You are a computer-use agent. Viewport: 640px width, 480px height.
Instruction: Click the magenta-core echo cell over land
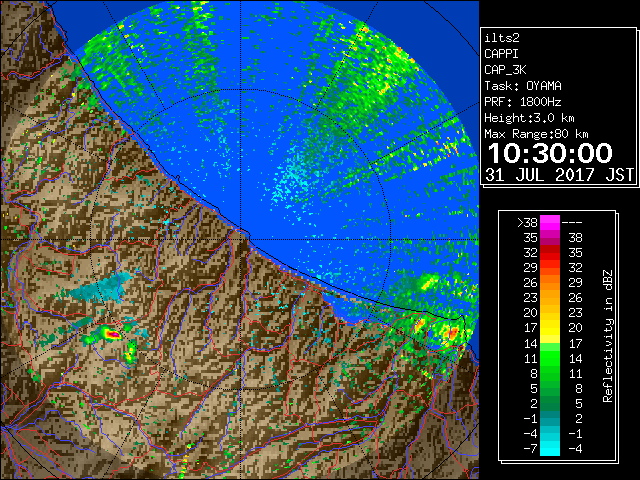(x=112, y=334)
